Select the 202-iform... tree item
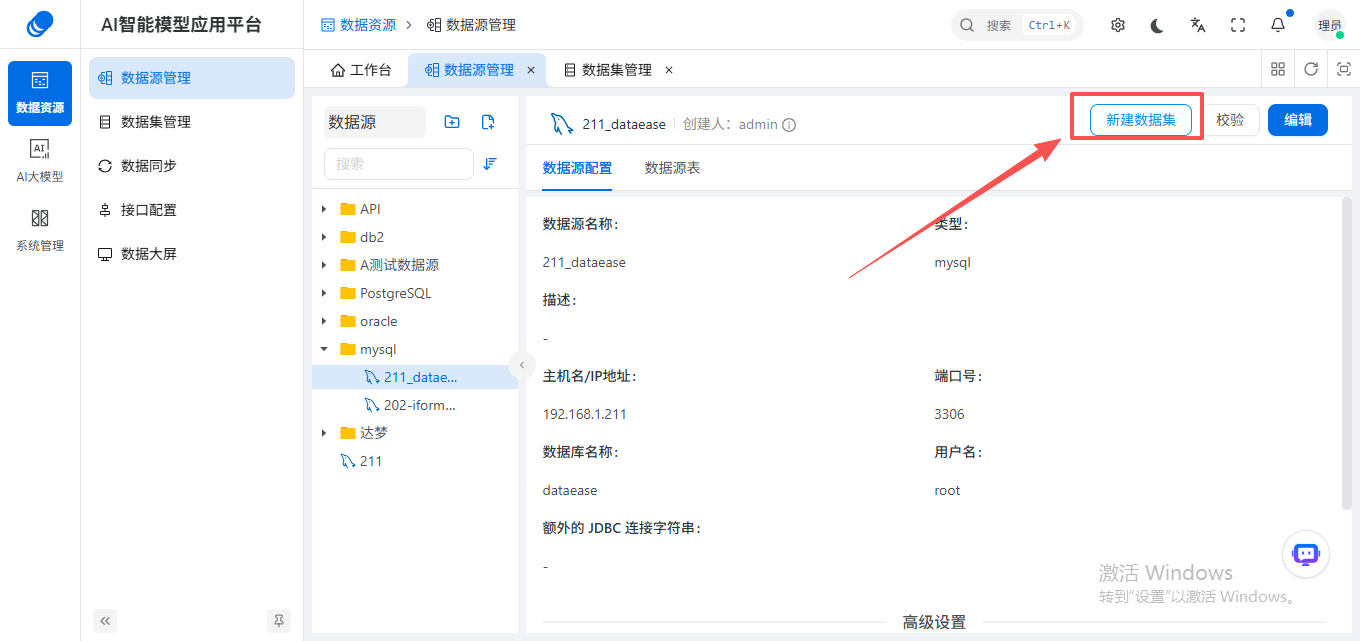Screen dimensions: 1360x641 click(x=415, y=405)
